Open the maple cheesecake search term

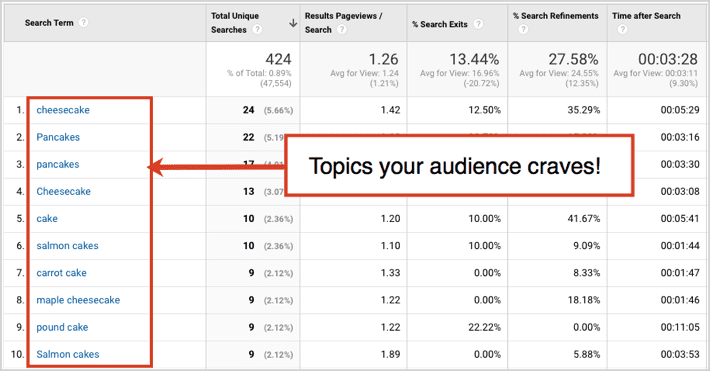(x=78, y=300)
